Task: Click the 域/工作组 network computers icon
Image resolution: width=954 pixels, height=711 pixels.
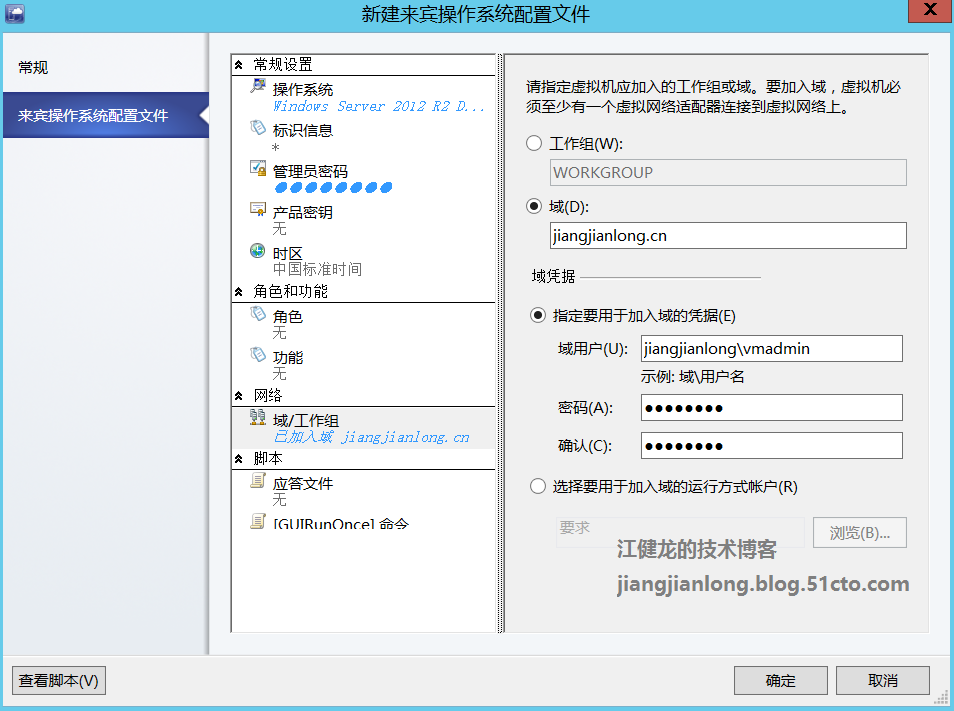Action: [x=258, y=417]
